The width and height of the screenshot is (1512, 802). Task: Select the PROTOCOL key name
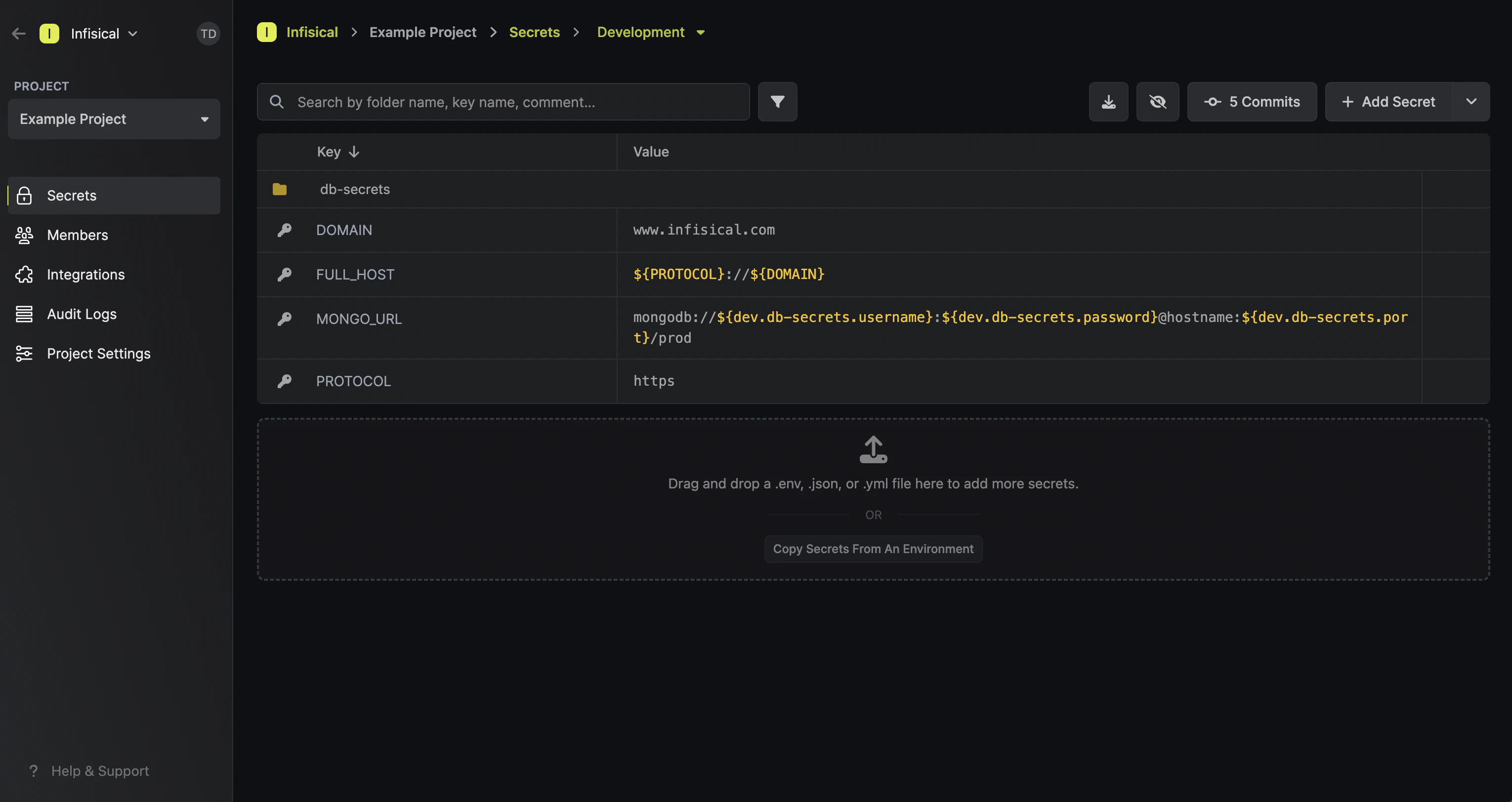coord(353,381)
